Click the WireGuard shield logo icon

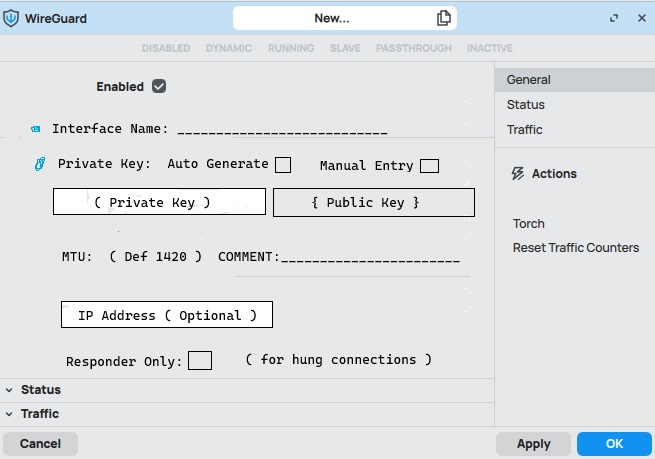[x=11, y=18]
